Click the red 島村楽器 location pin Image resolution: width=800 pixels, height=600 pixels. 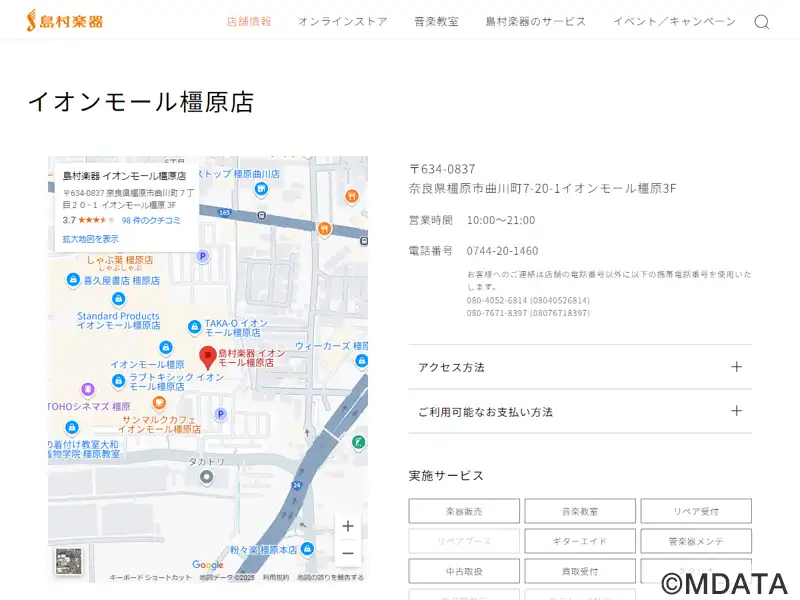point(208,357)
